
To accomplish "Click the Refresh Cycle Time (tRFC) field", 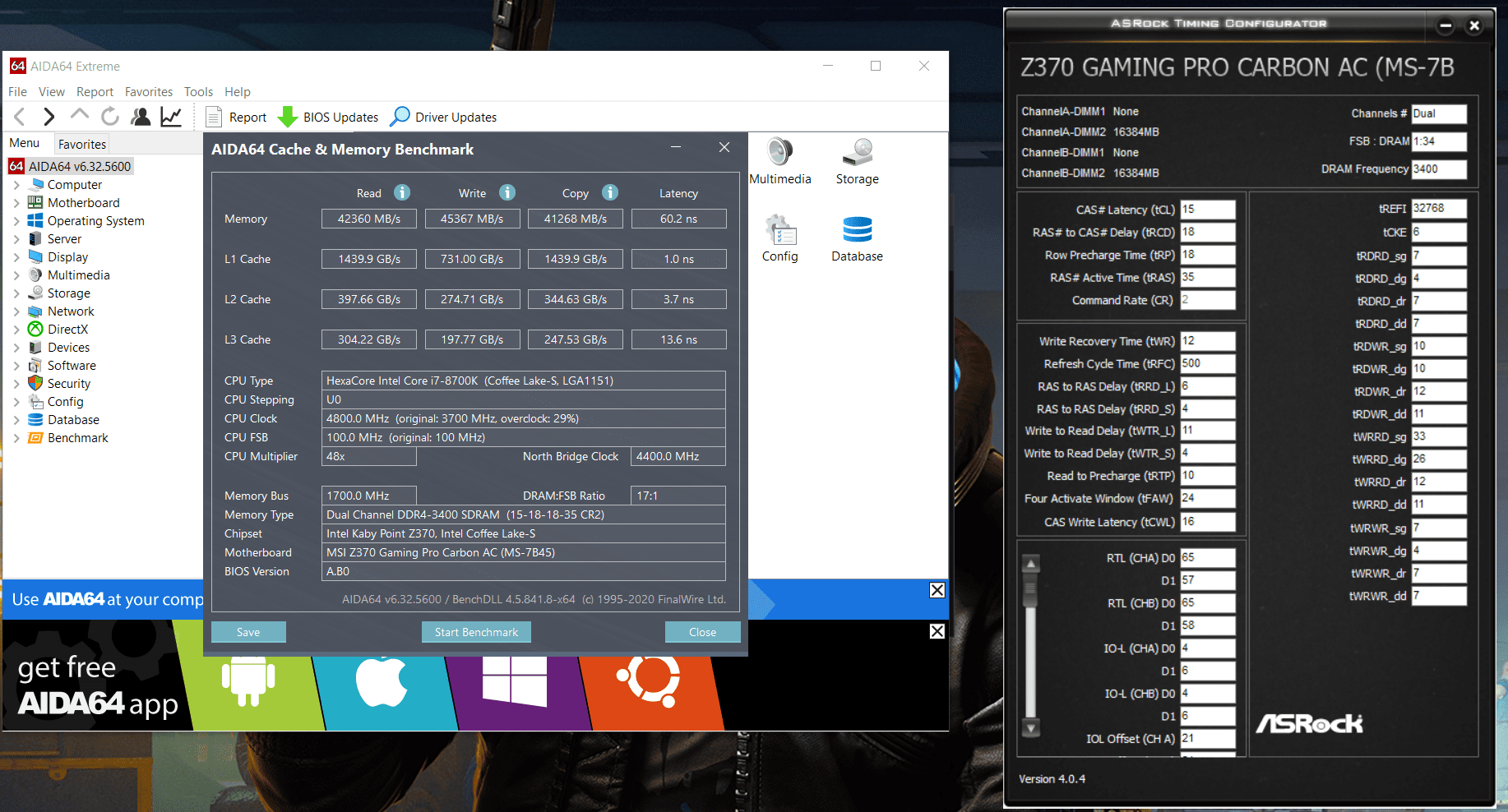I will click(1208, 363).
